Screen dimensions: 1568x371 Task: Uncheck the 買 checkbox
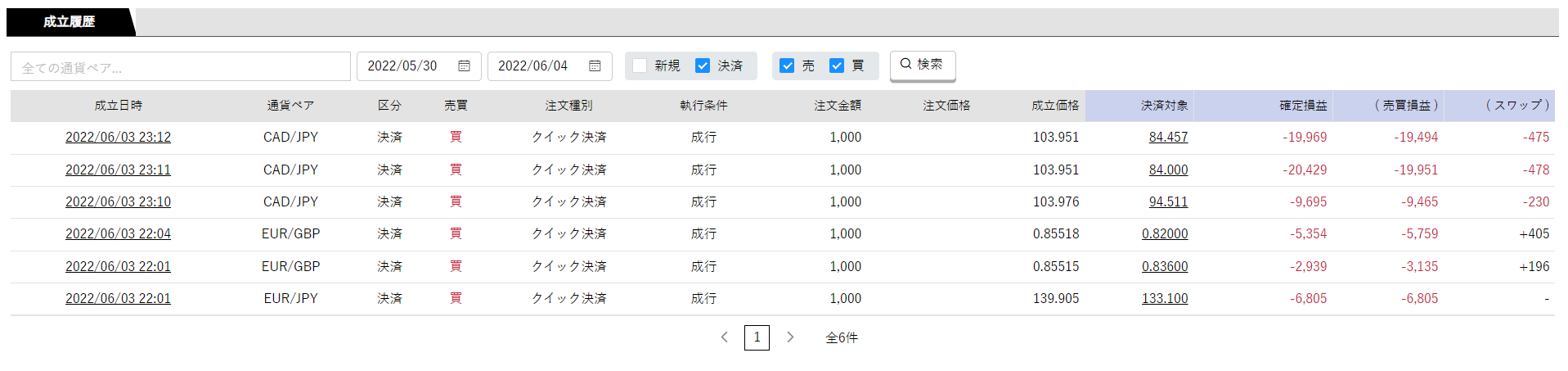837,66
